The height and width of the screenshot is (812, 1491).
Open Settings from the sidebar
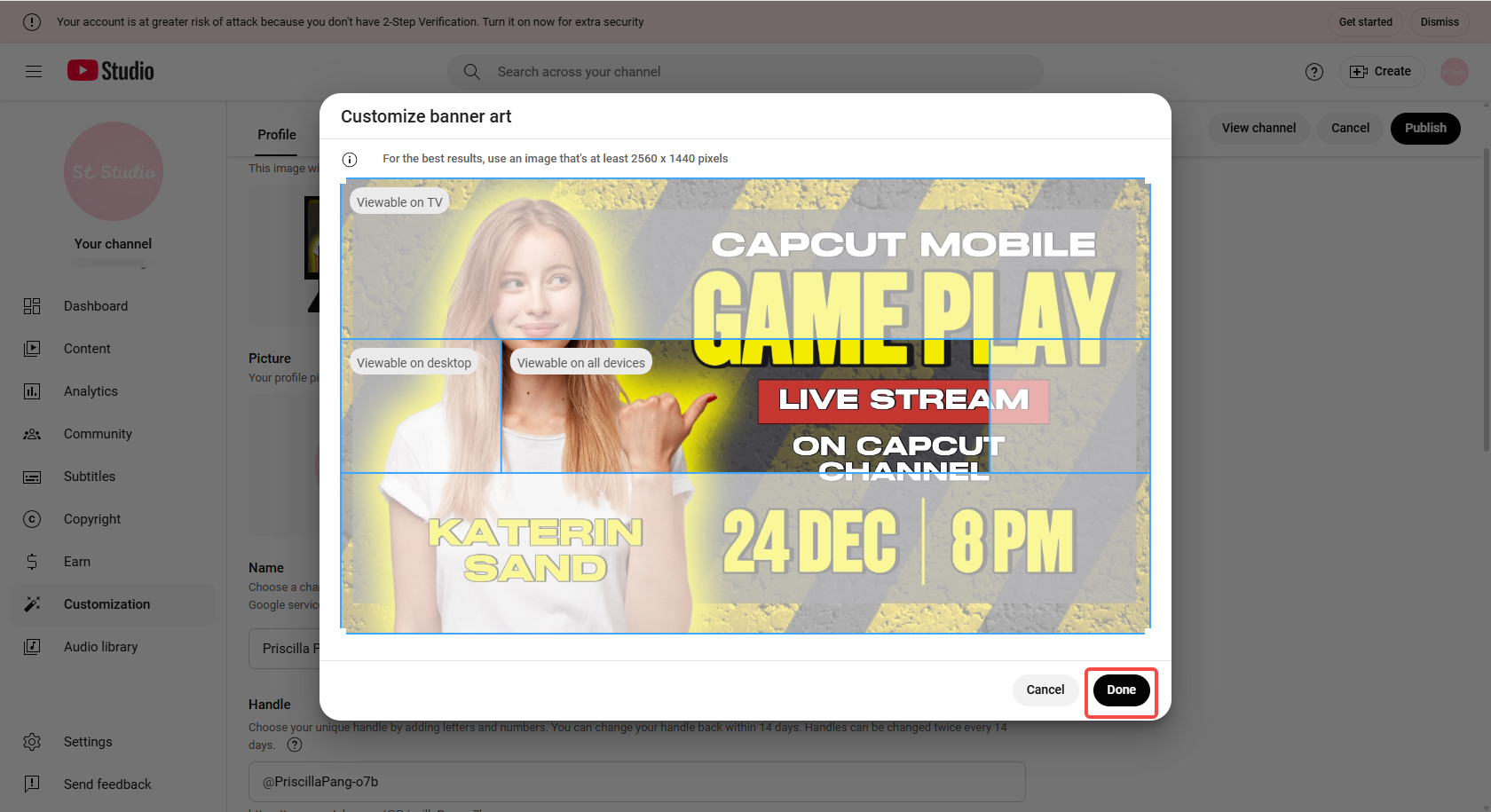pos(114,742)
